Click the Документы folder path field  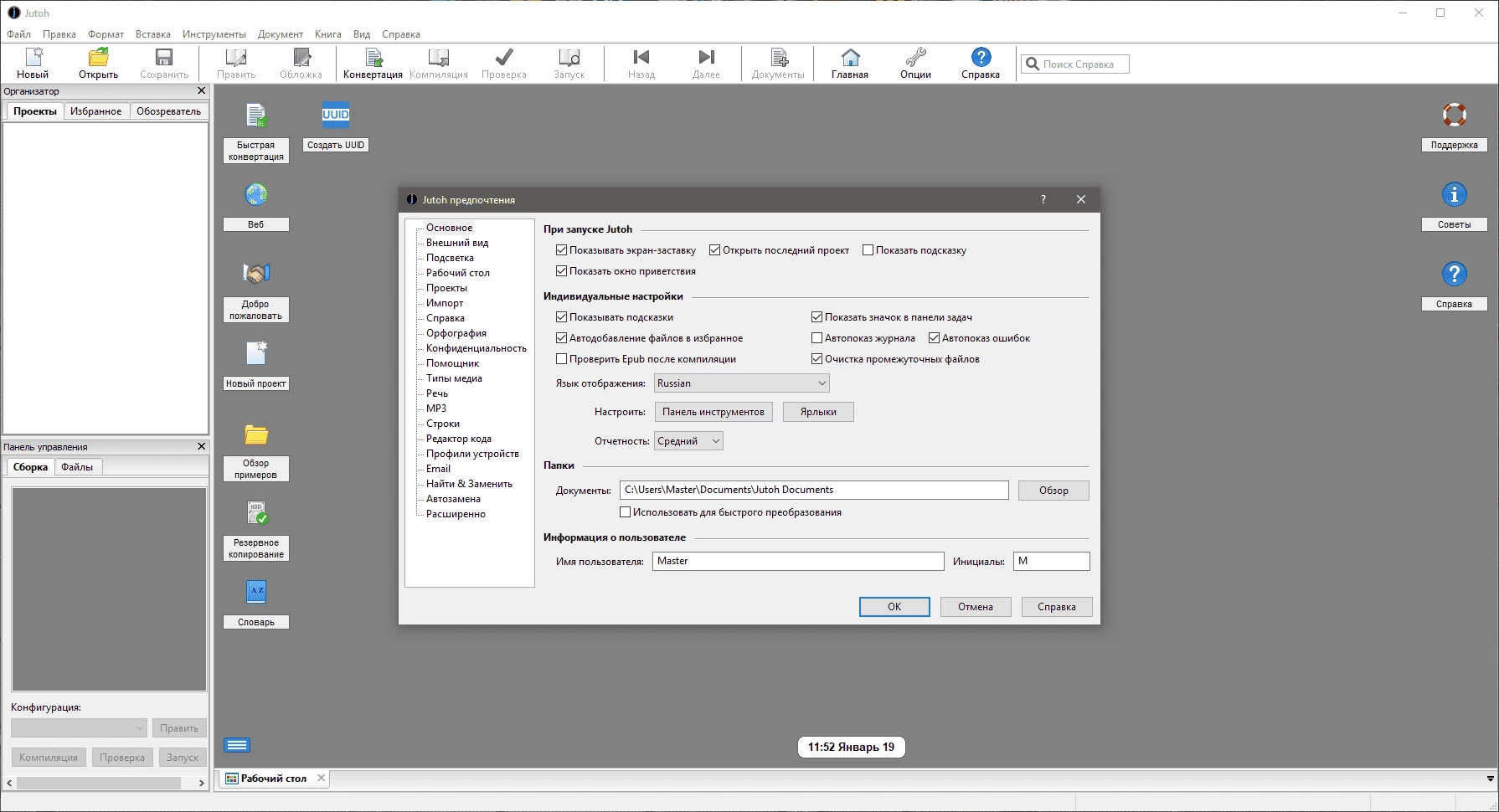coord(814,490)
